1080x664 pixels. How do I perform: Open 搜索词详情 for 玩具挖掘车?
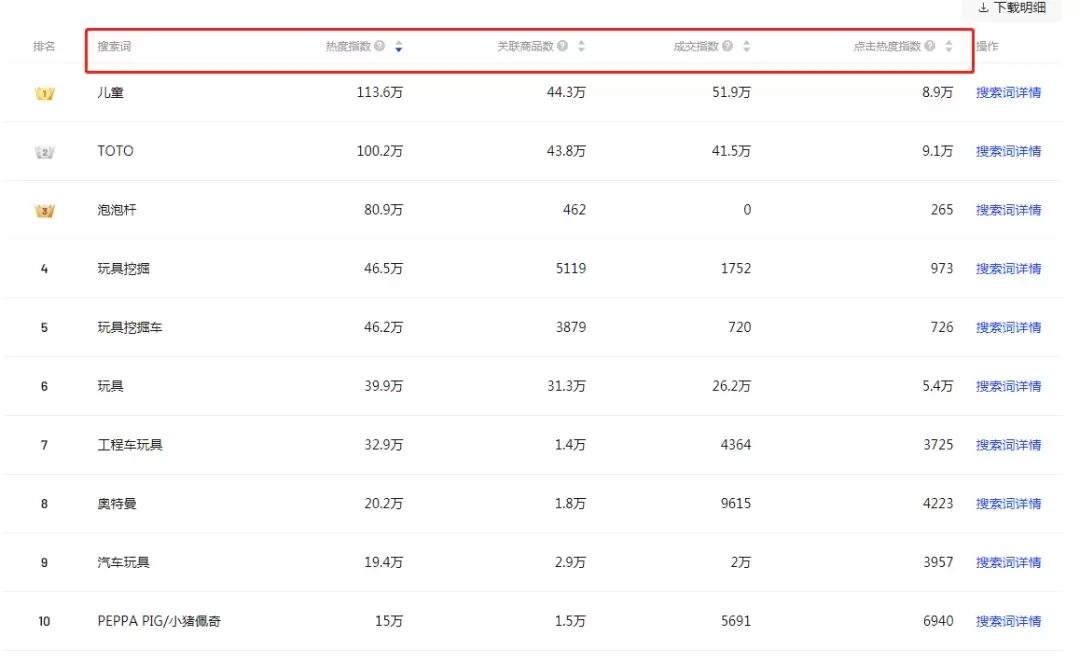pos(1008,328)
